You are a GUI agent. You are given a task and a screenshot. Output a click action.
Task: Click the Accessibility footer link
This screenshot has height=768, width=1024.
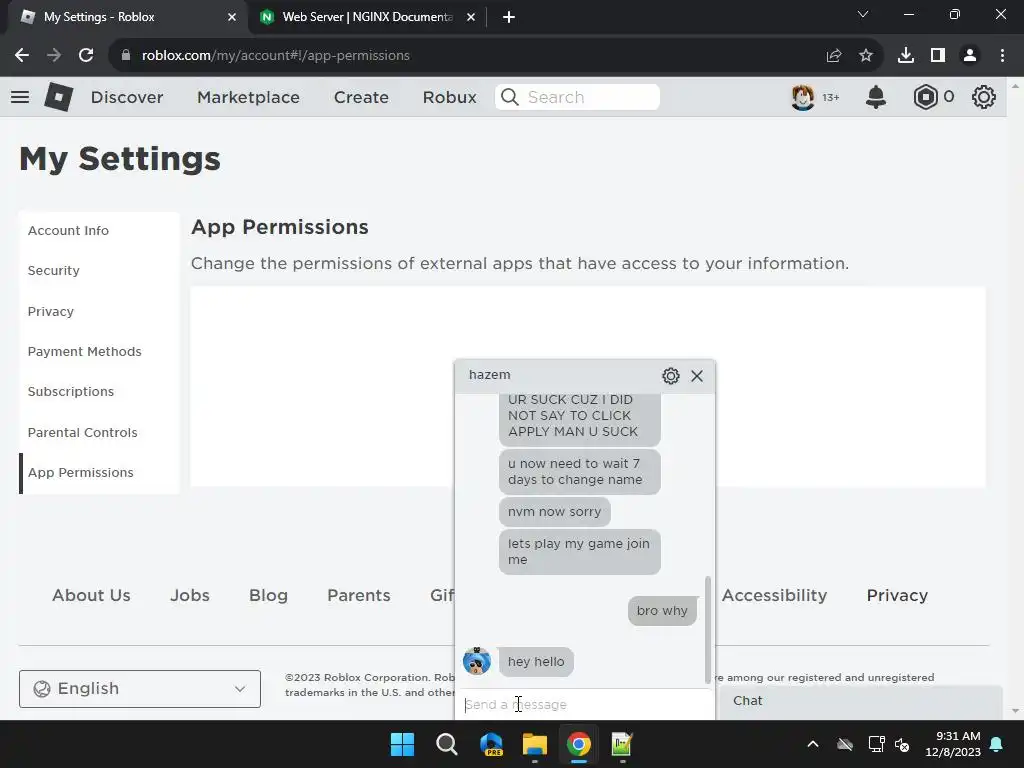coord(774,596)
